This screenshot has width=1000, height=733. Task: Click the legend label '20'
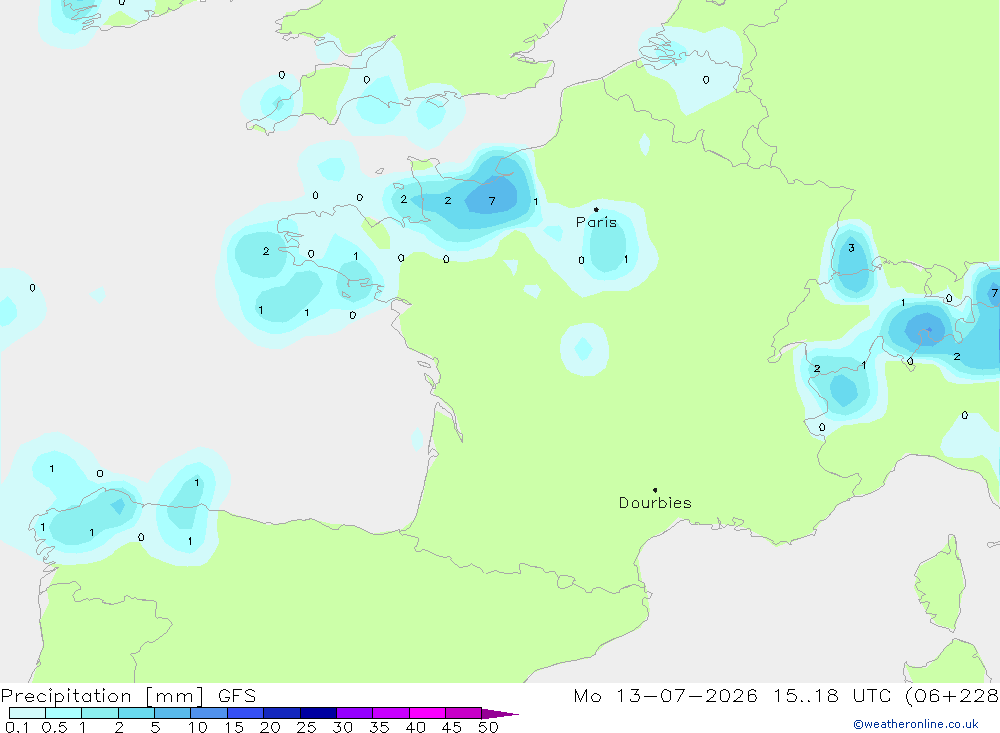270,727
